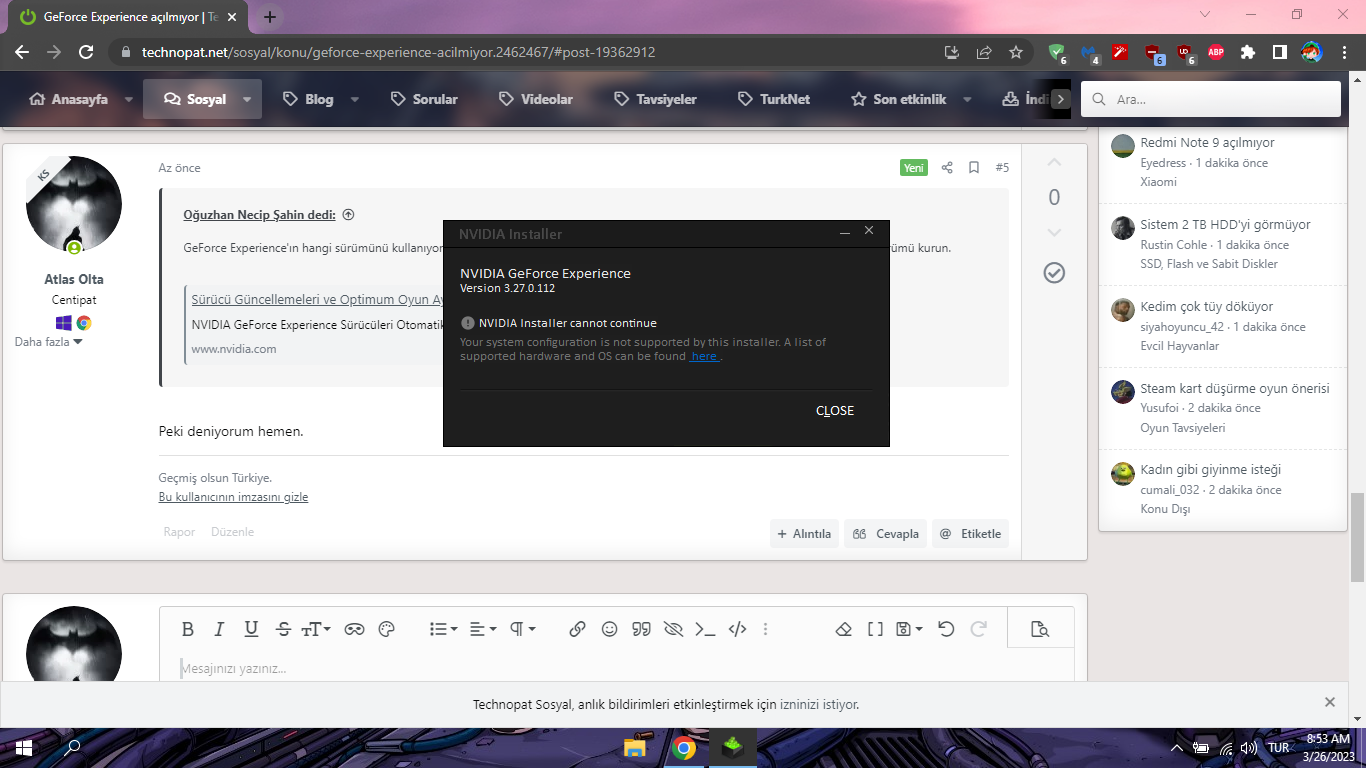The height and width of the screenshot is (768, 1366).
Task: Hide the signature via 'Bu kullanıcının imzasını gizle'
Action: tap(233, 497)
